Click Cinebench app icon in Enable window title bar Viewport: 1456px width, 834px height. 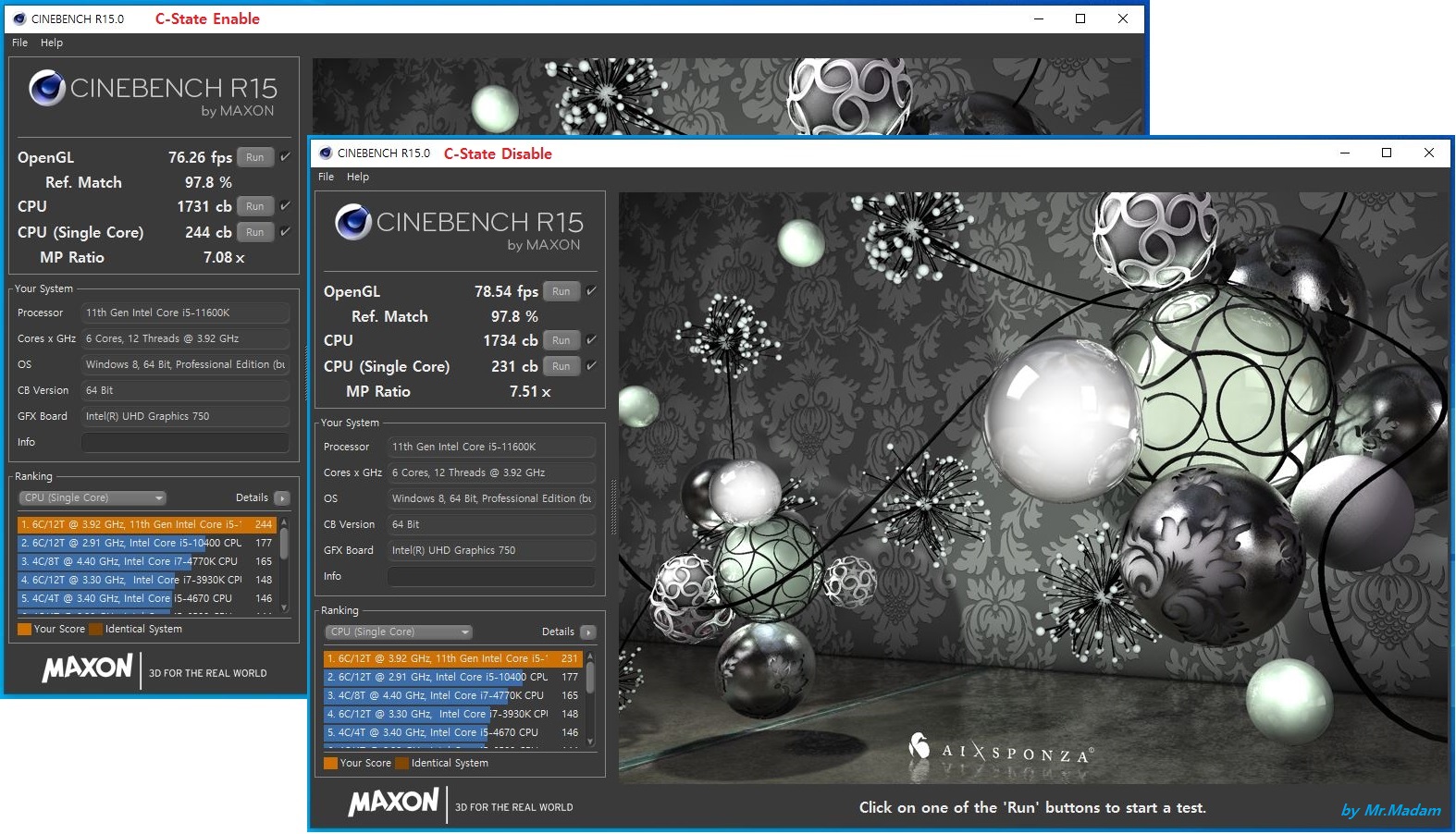[19, 18]
